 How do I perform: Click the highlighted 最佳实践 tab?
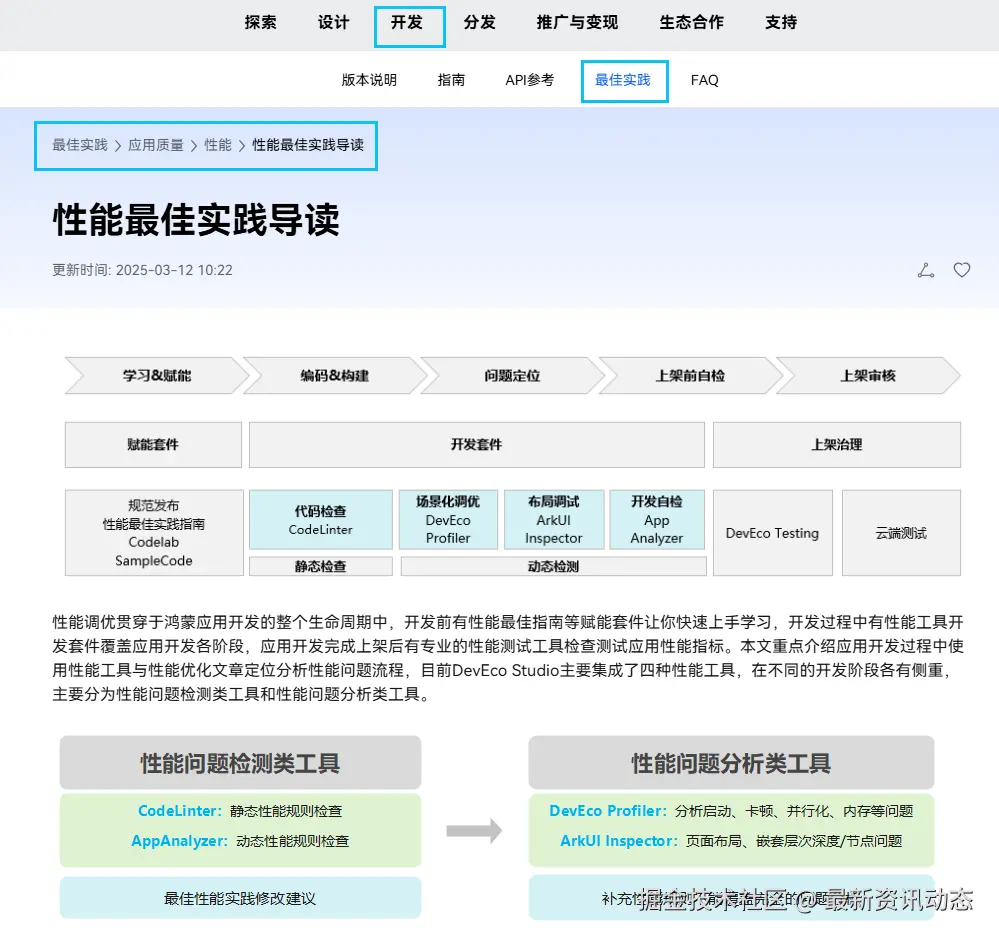tap(624, 80)
